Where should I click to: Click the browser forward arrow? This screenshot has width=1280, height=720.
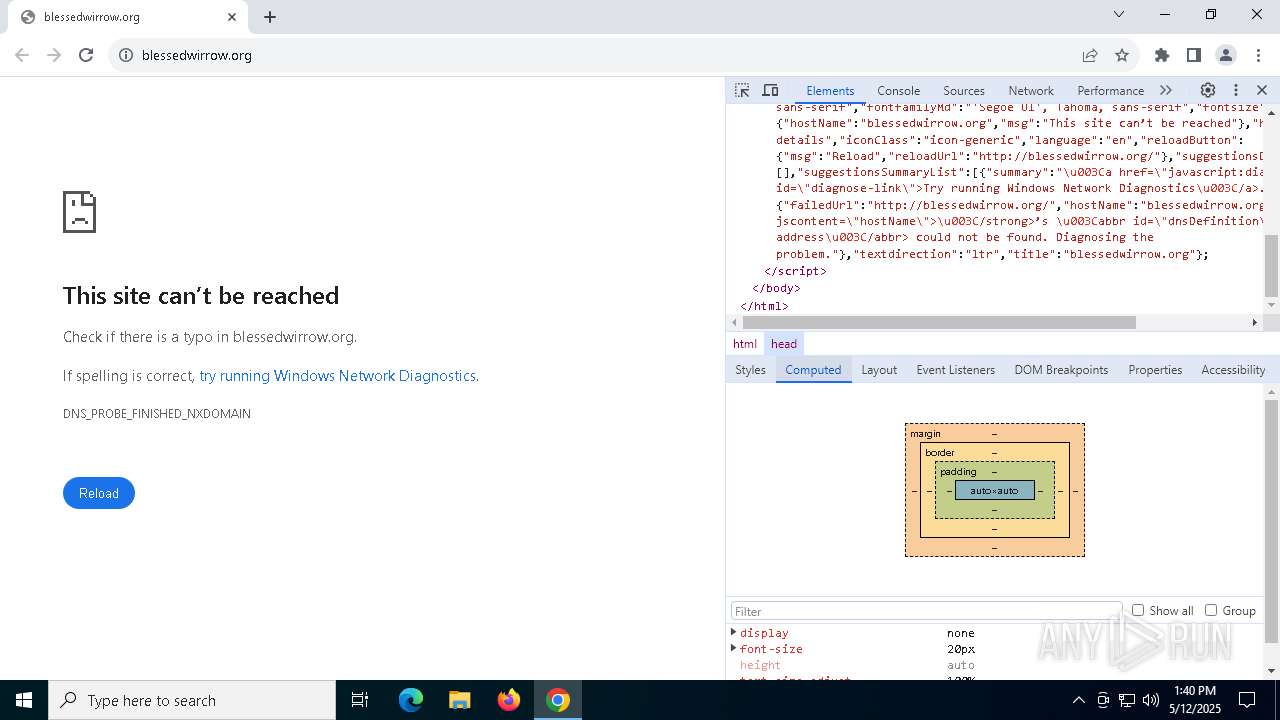(54, 55)
